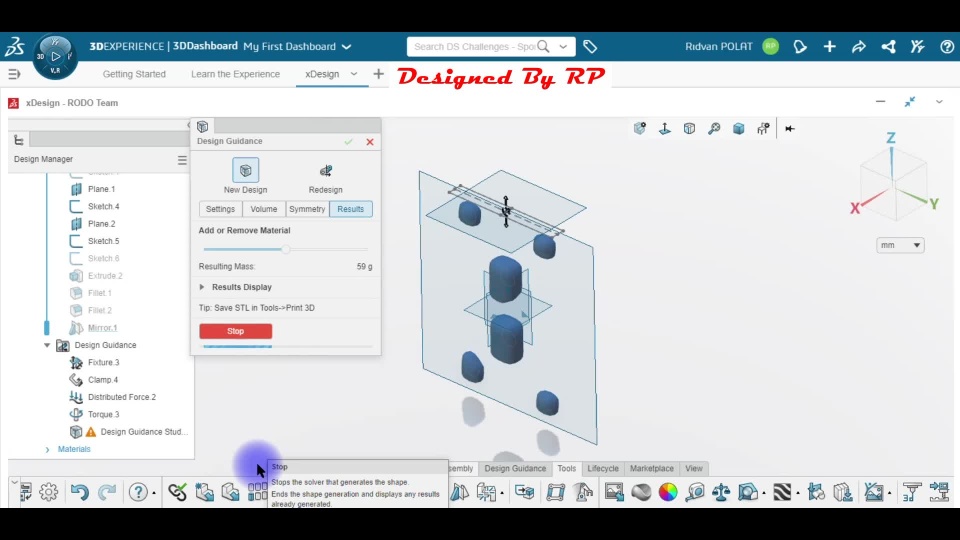The height and width of the screenshot is (540, 960).
Task: Expand the Materials tree node
Action: click(47, 449)
